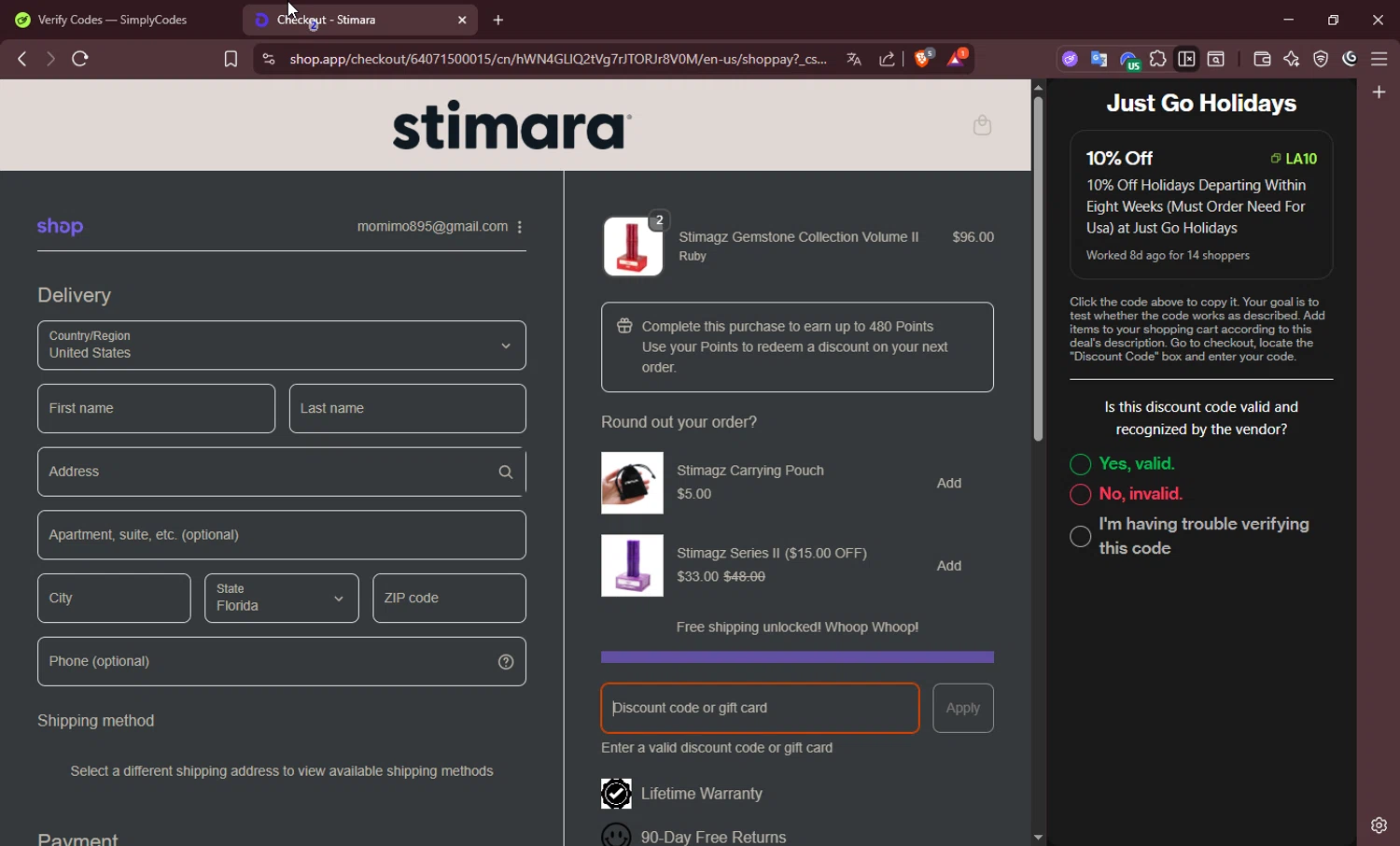The image size is (1400, 846).
Task: Click the Stimagz Series II thumbnail
Action: pos(632,566)
